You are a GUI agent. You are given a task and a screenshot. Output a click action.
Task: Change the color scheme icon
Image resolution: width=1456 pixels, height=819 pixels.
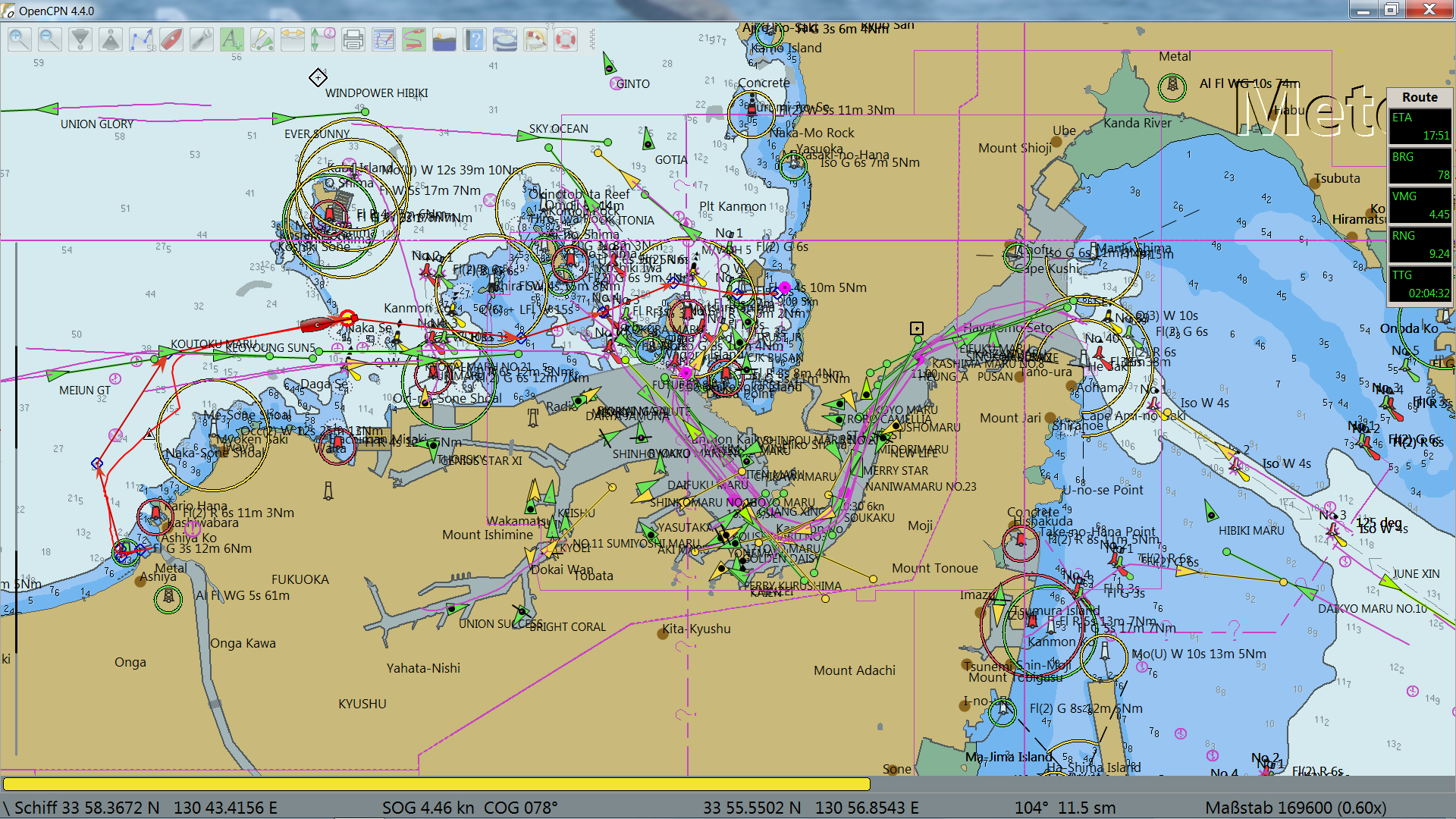(x=444, y=39)
